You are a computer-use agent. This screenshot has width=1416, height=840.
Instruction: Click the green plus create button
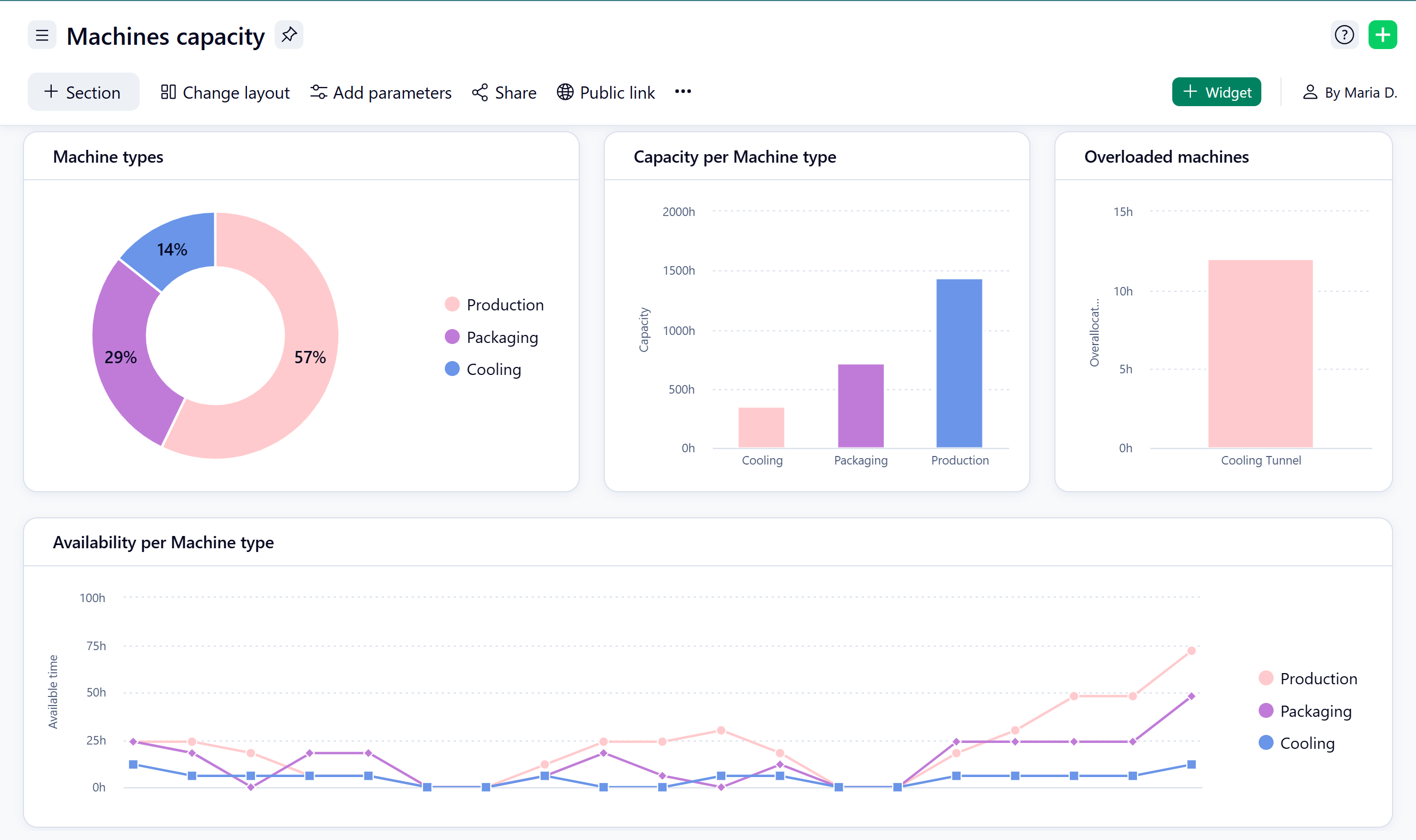tap(1382, 35)
